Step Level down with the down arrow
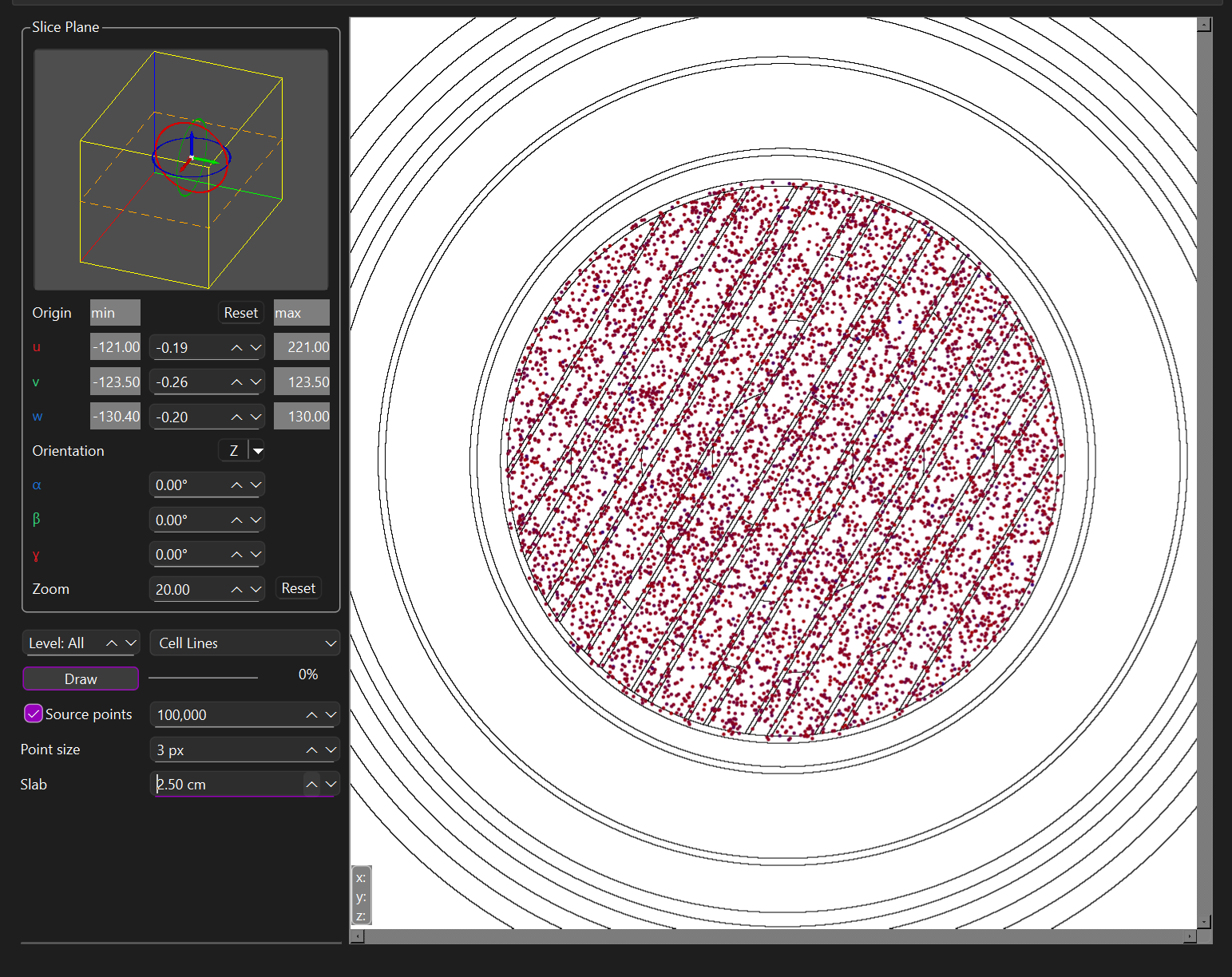The width and height of the screenshot is (1232, 977). tap(131, 643)
